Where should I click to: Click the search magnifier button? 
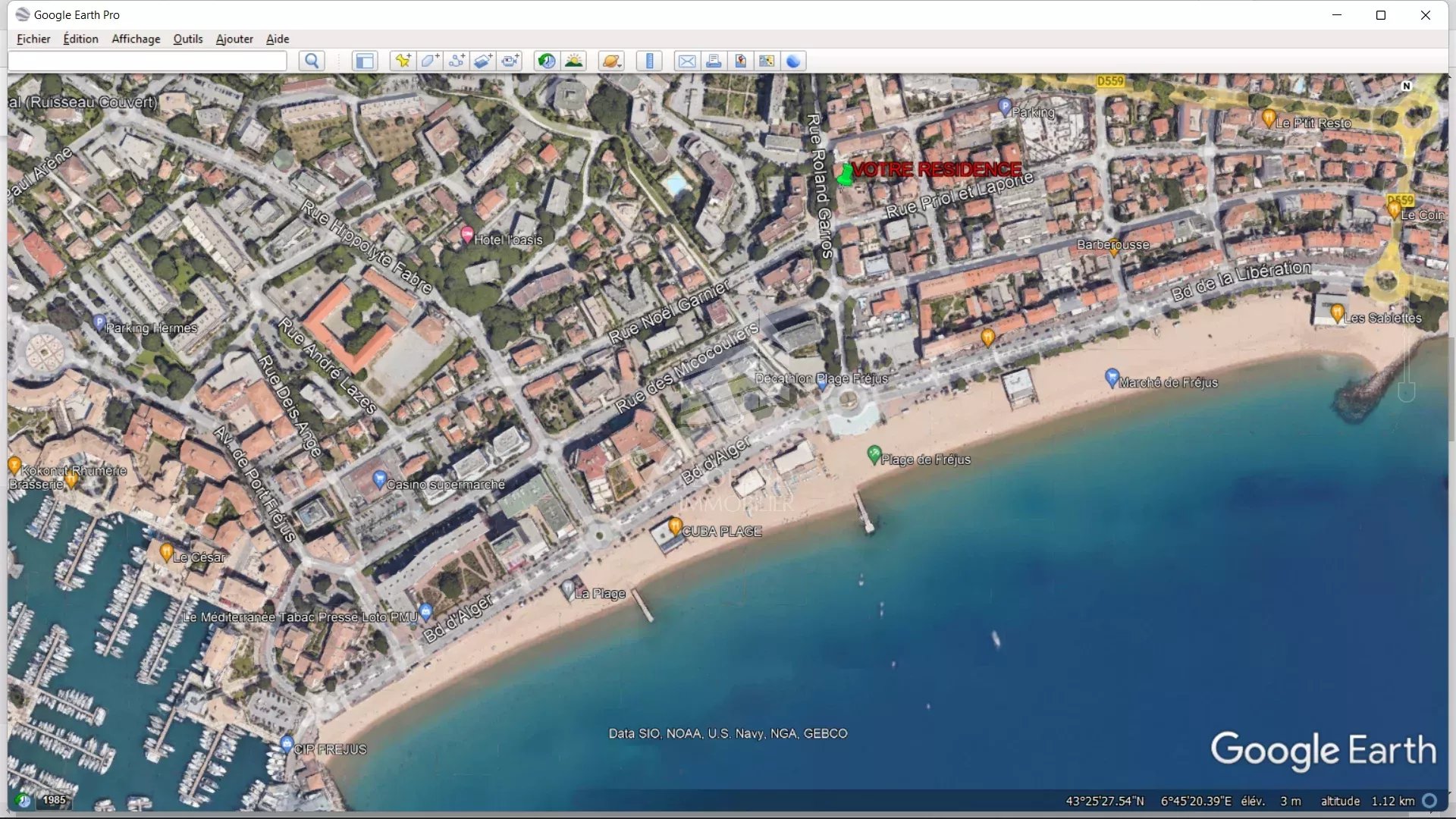[x=312, y=61]
